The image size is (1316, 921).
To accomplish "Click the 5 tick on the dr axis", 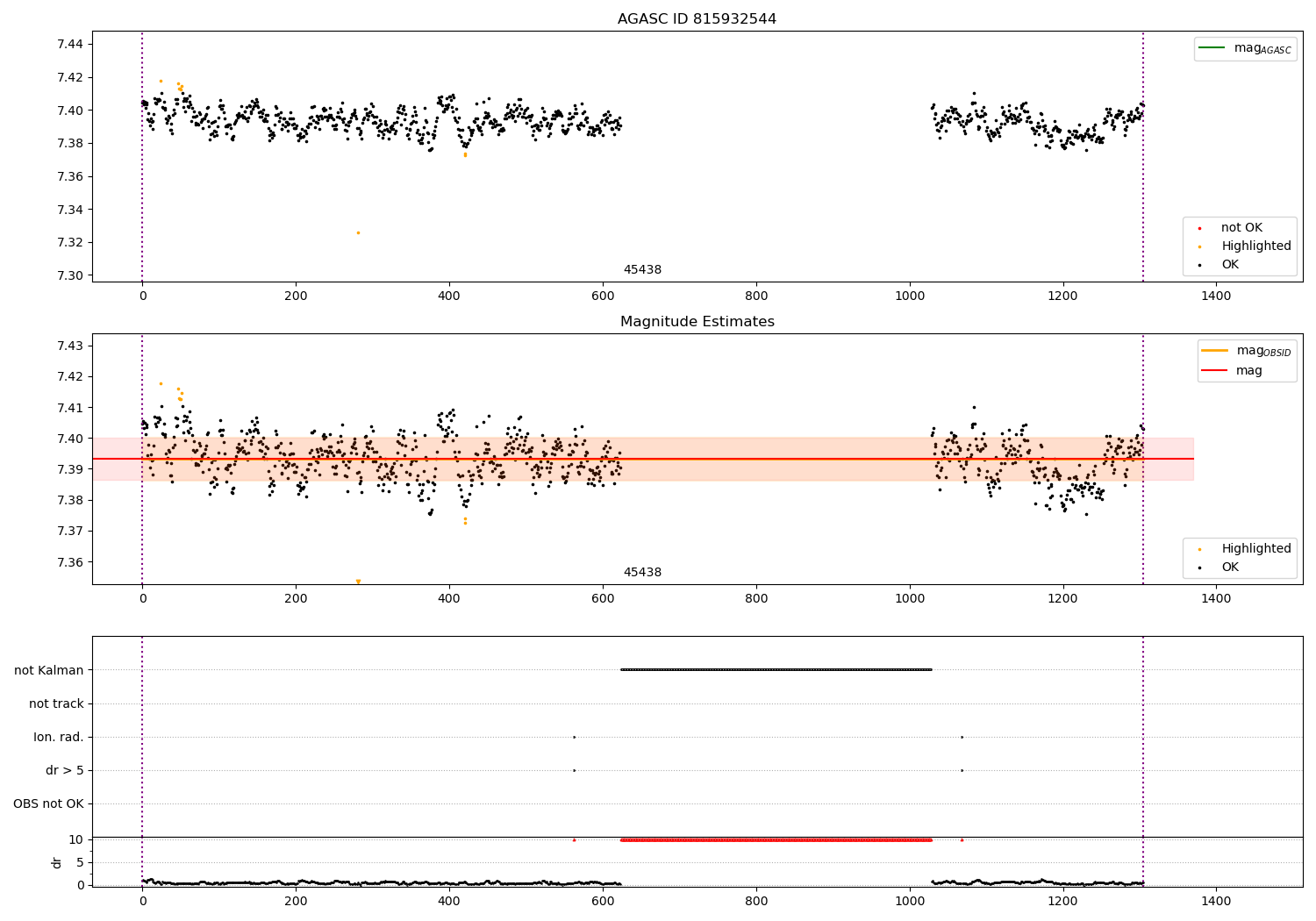I will (x=81, y=863).
